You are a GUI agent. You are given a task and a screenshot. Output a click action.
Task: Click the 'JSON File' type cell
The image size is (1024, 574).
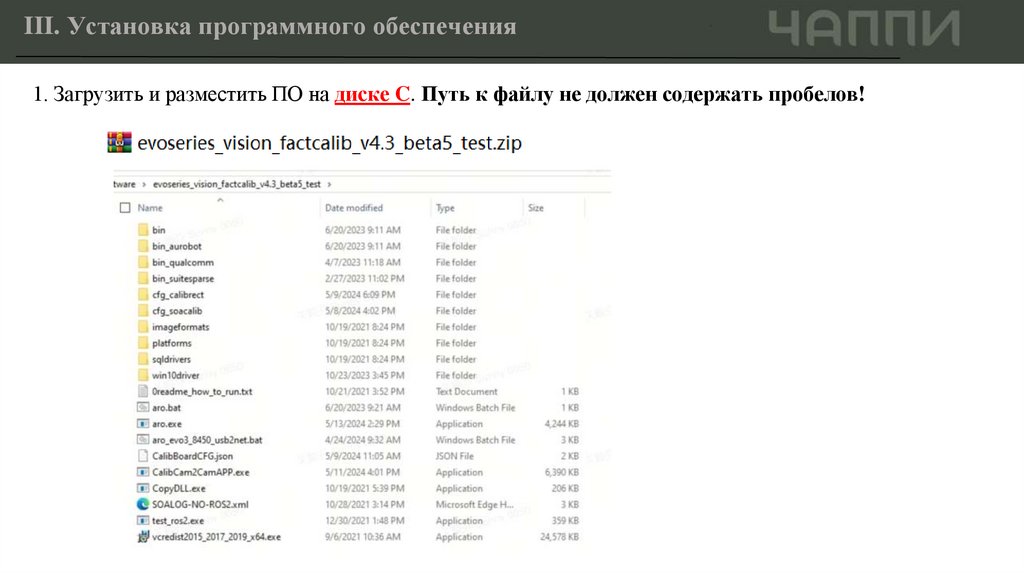click(x=455, y=456)
